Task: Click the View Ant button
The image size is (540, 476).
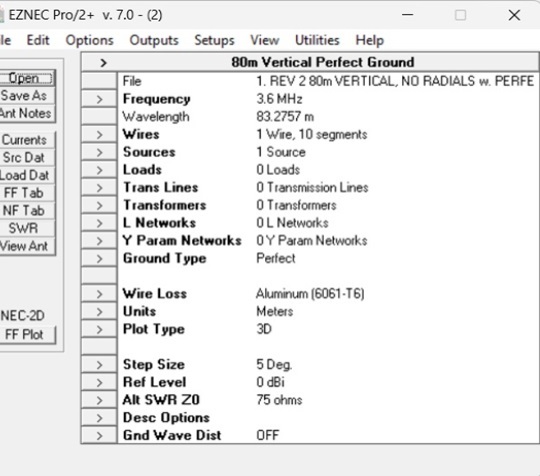Action: point(24,246)
